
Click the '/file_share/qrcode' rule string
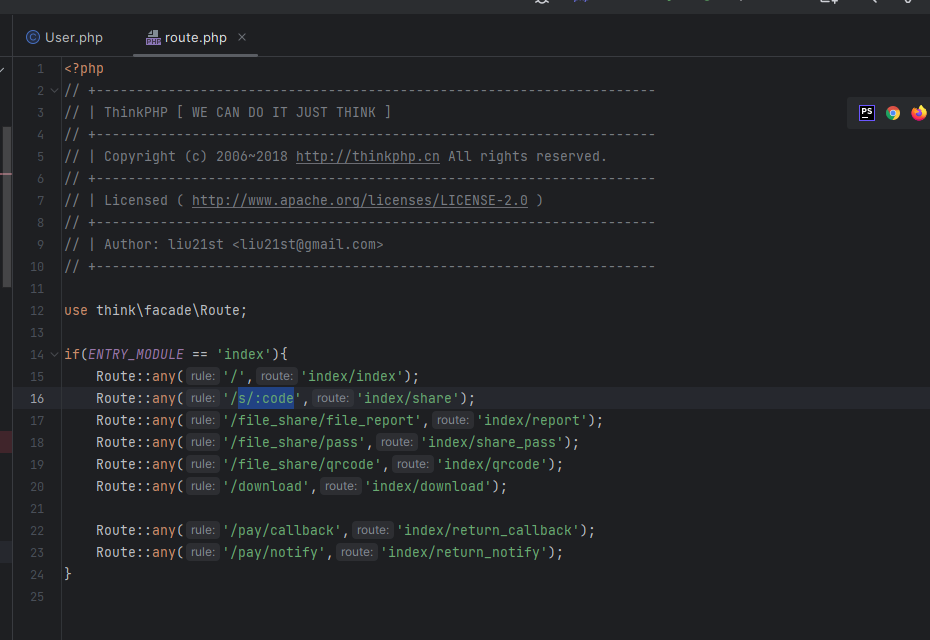[x=302, y=464]
